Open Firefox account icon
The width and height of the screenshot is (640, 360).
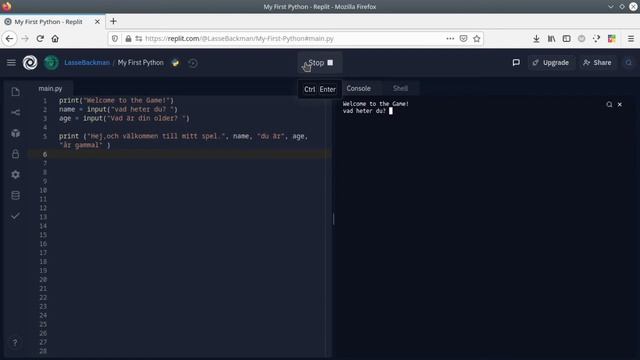582,38
